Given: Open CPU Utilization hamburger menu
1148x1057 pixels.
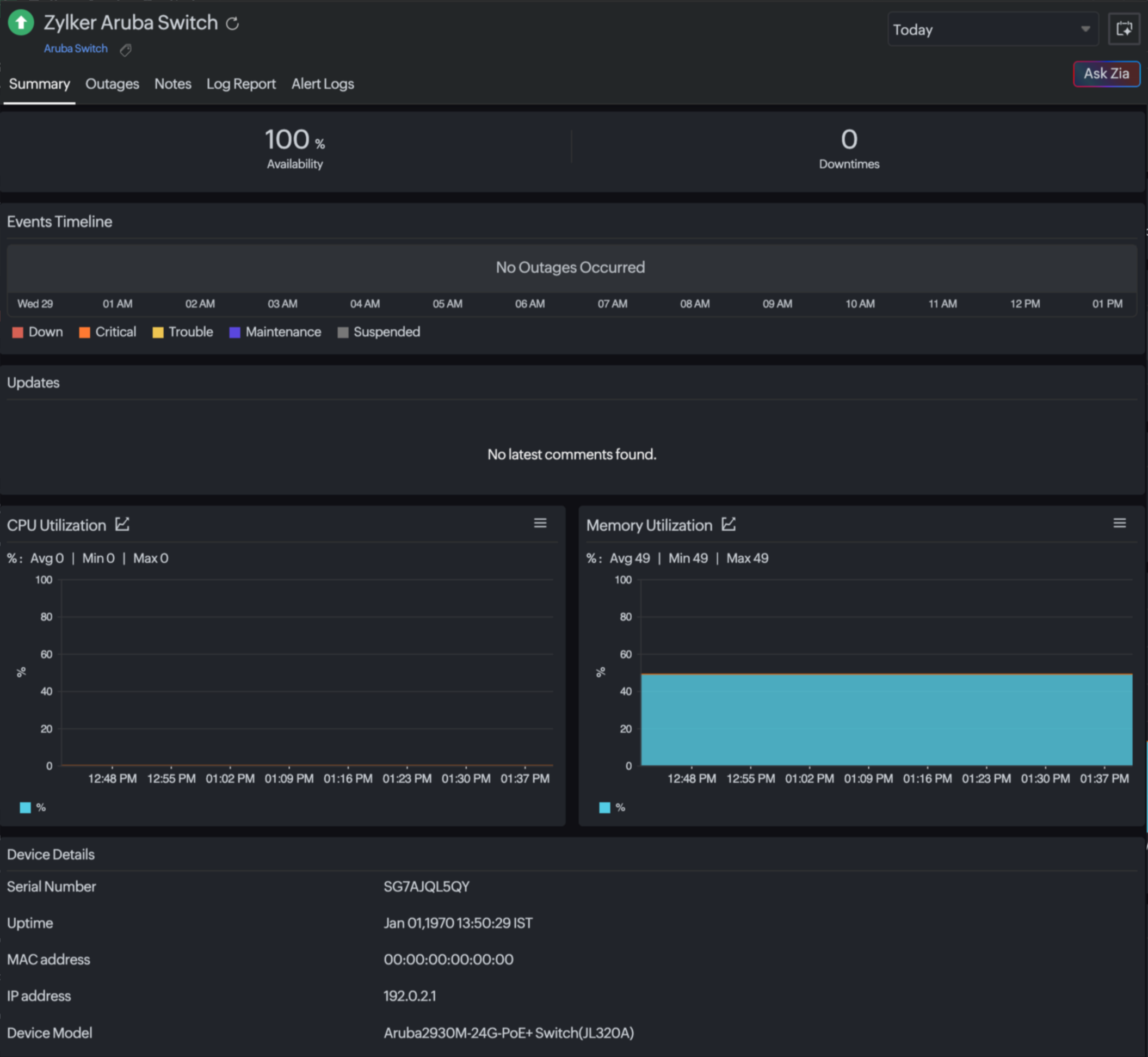Looking at the screenshot, I should pos(540,523).
